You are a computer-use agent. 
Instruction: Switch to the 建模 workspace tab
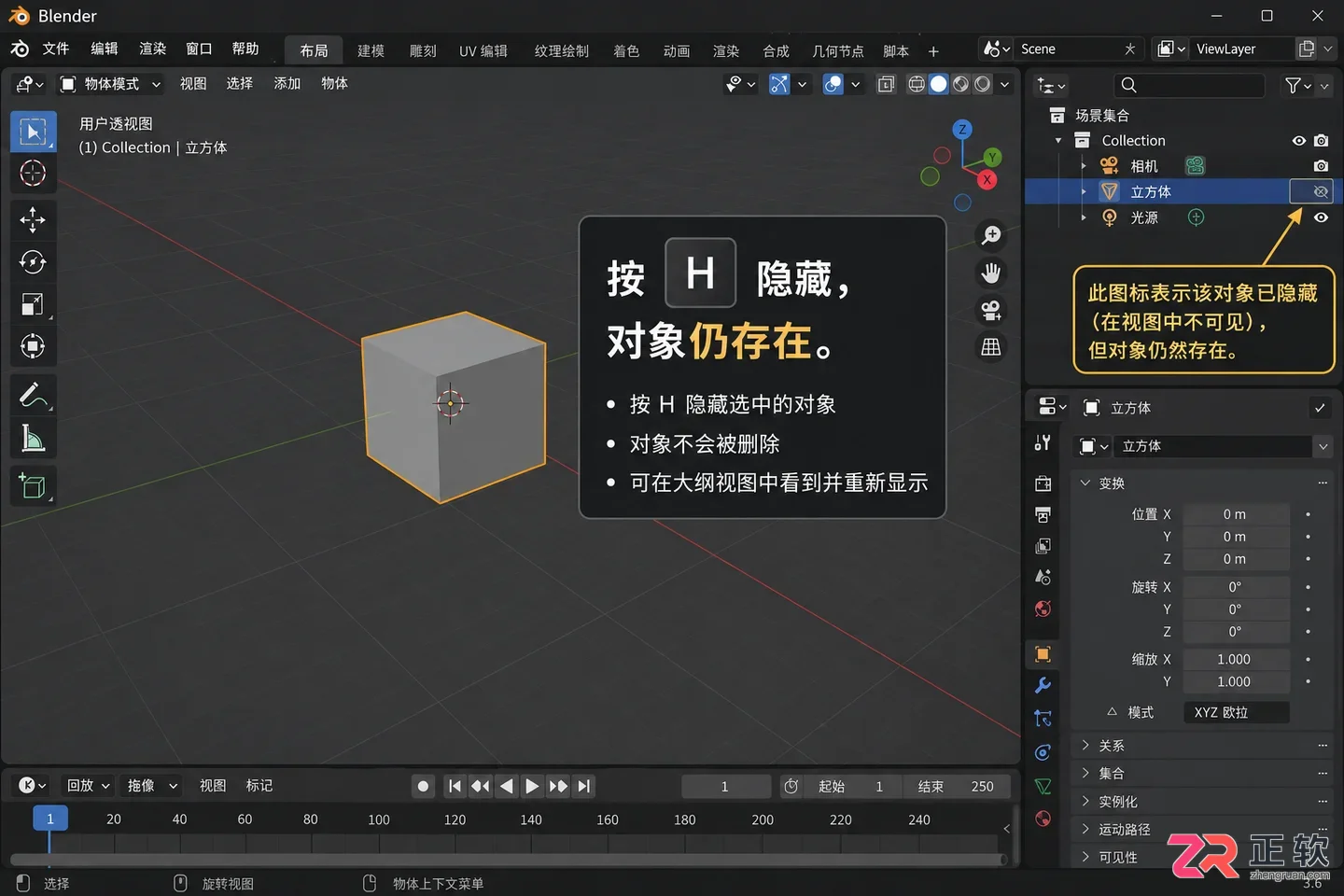click(x=371, y=50)
